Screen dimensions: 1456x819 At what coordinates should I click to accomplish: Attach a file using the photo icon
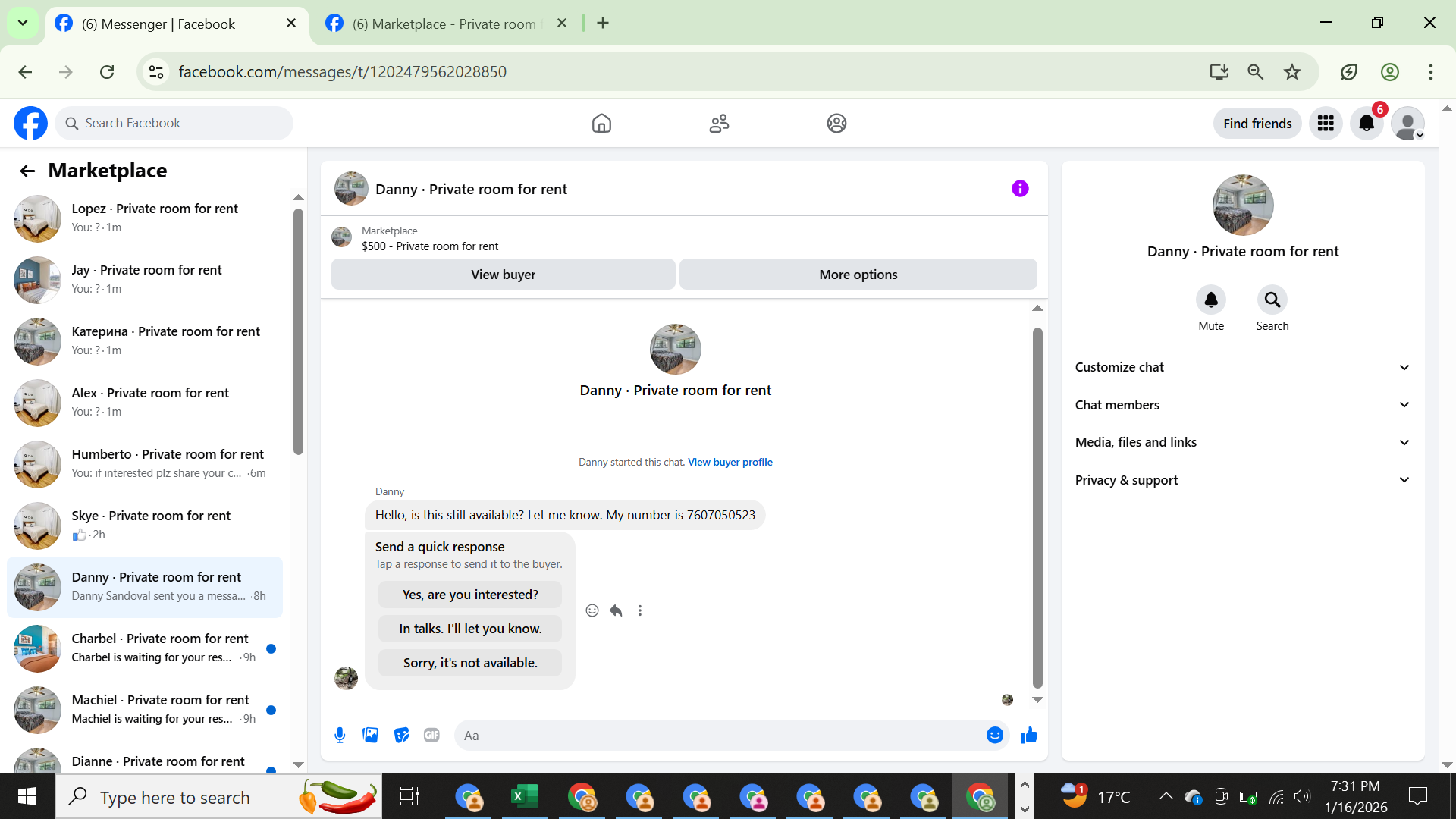coord(370,735)
